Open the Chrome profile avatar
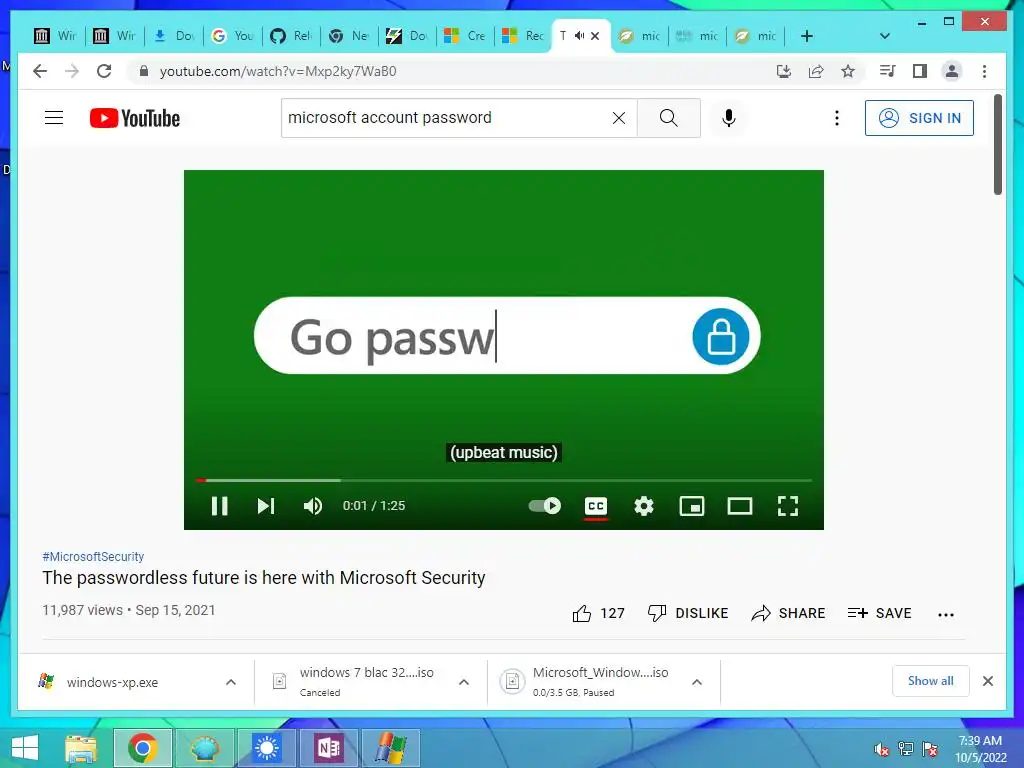Image resolution: width=1024 pixels, height=768 pixels. pyautogui.click(x=952, y=71)
